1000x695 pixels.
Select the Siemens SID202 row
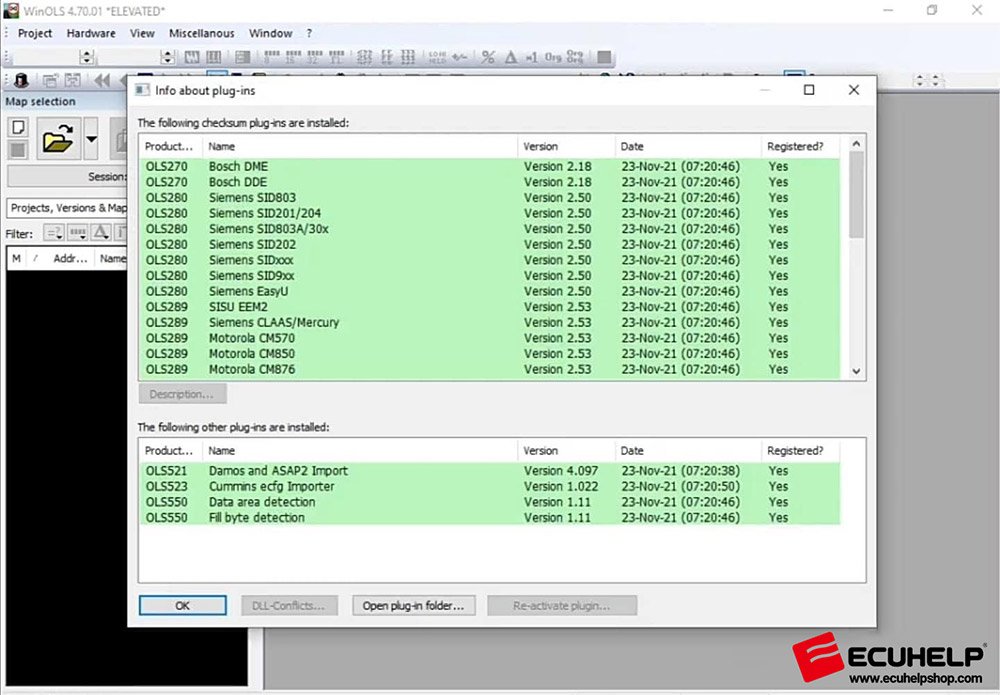pos(489,244)
